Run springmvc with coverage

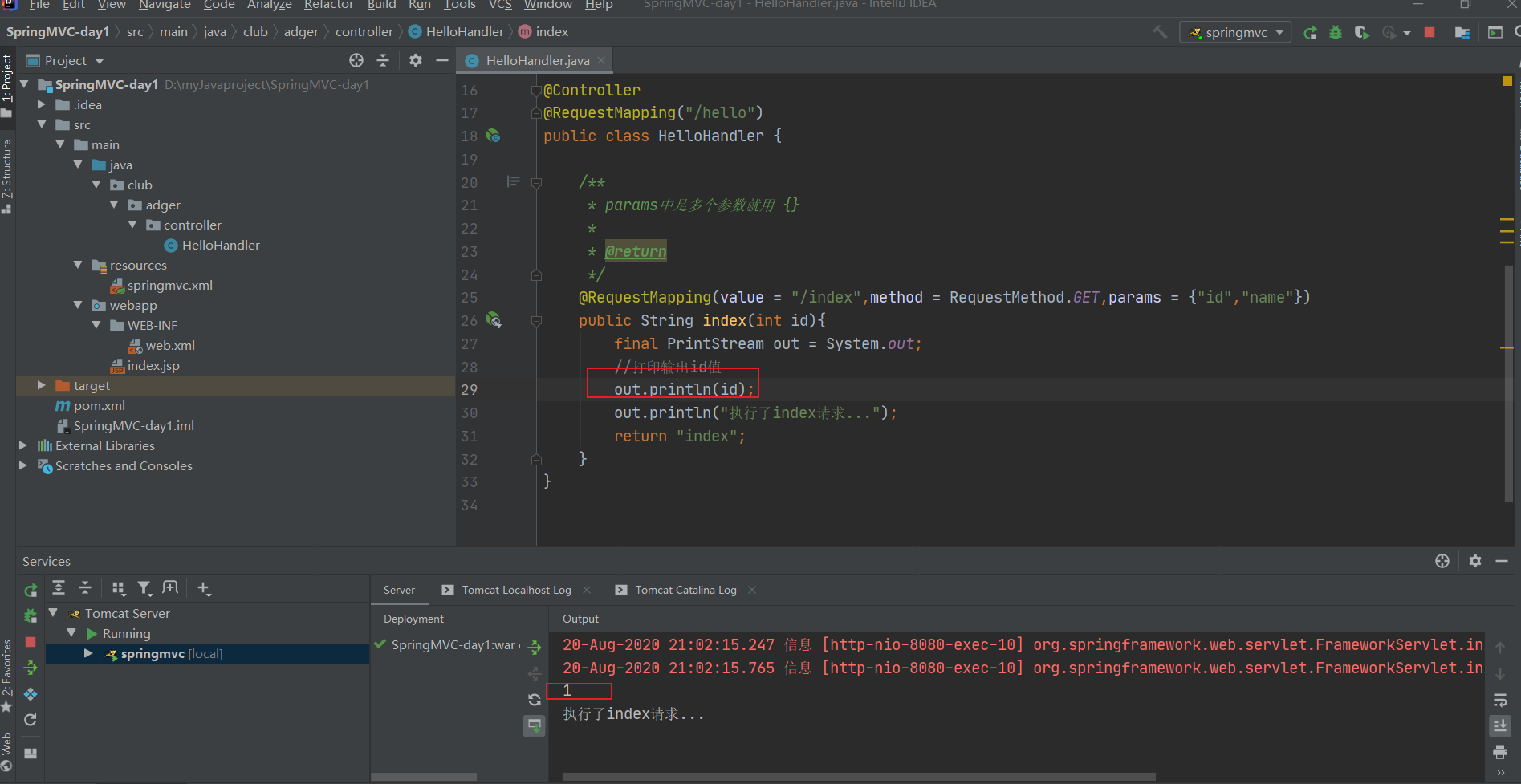[1361, 32]
